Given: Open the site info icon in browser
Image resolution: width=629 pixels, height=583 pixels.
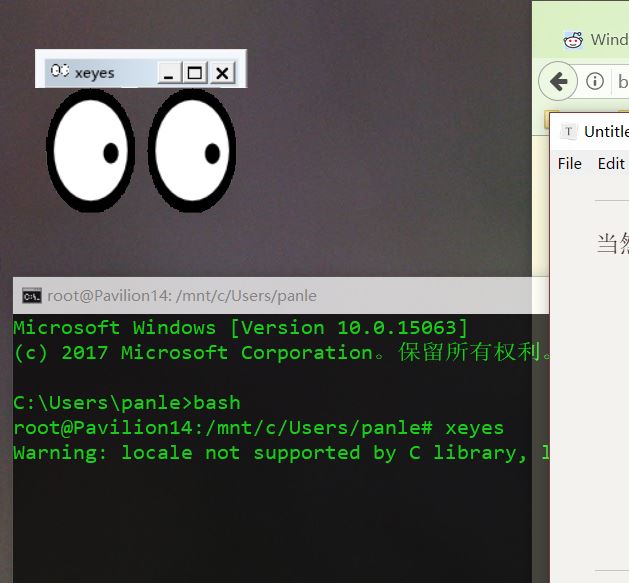Looking at the screenshot, I should point(595,81).
